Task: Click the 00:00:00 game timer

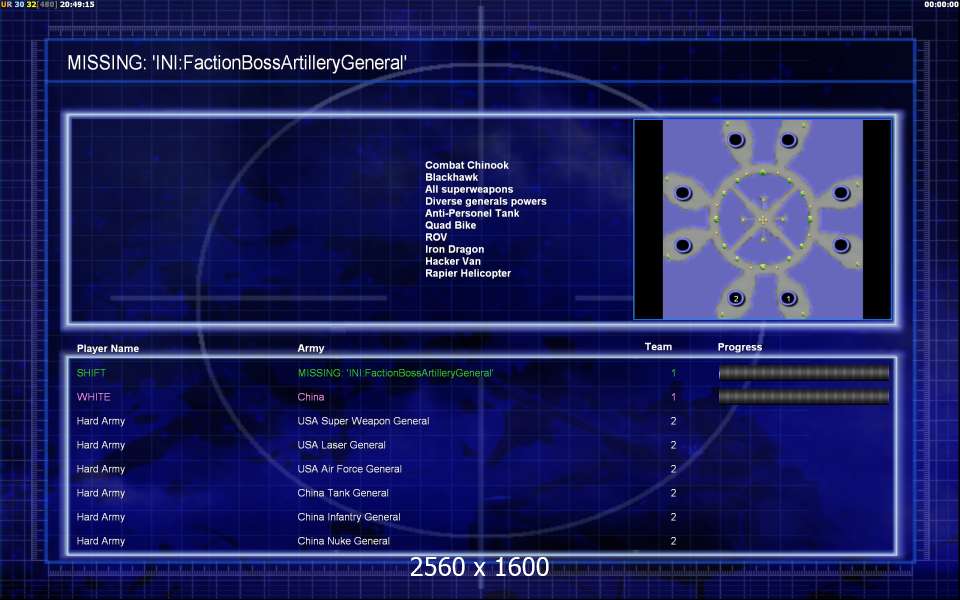Action: (x=942, y=4)
